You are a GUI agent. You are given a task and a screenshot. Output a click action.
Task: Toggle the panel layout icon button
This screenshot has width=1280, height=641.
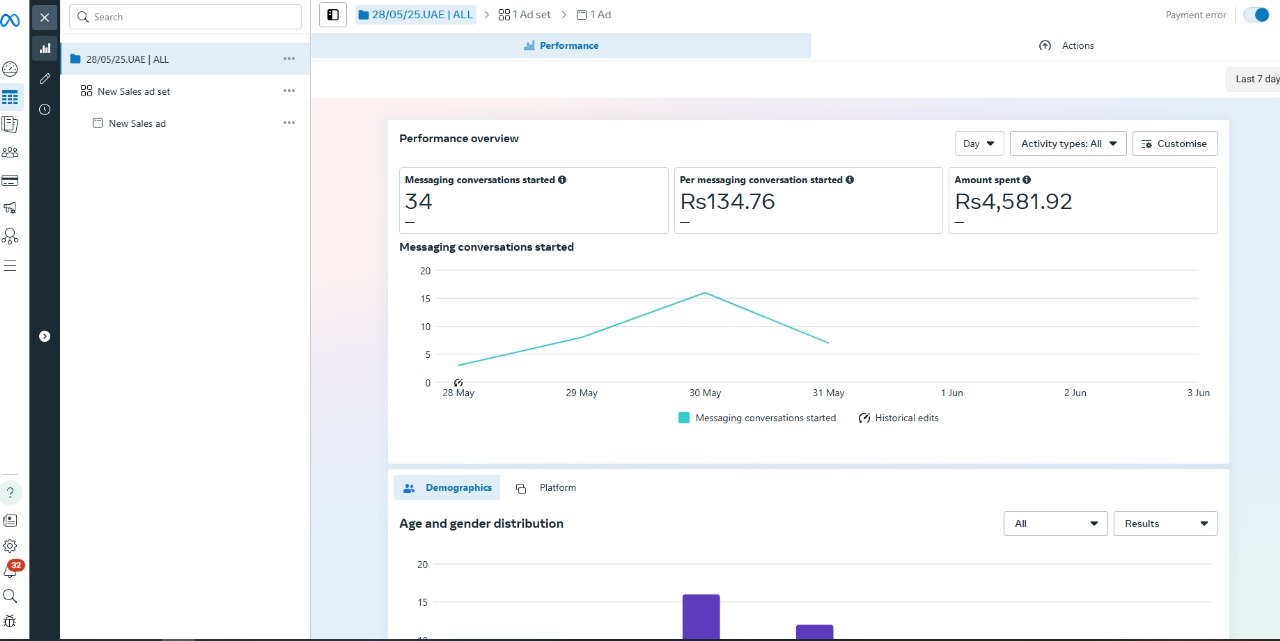point(333,14)
